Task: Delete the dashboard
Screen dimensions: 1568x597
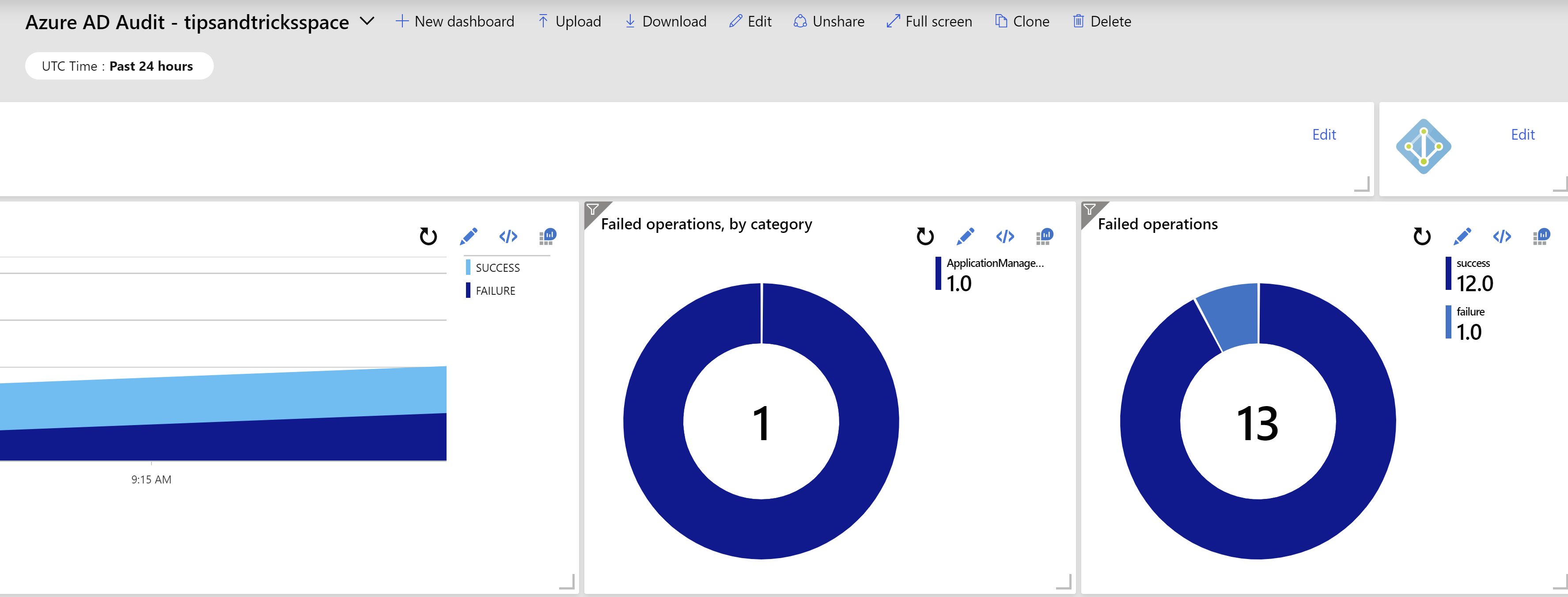Action: [1102, 21]
